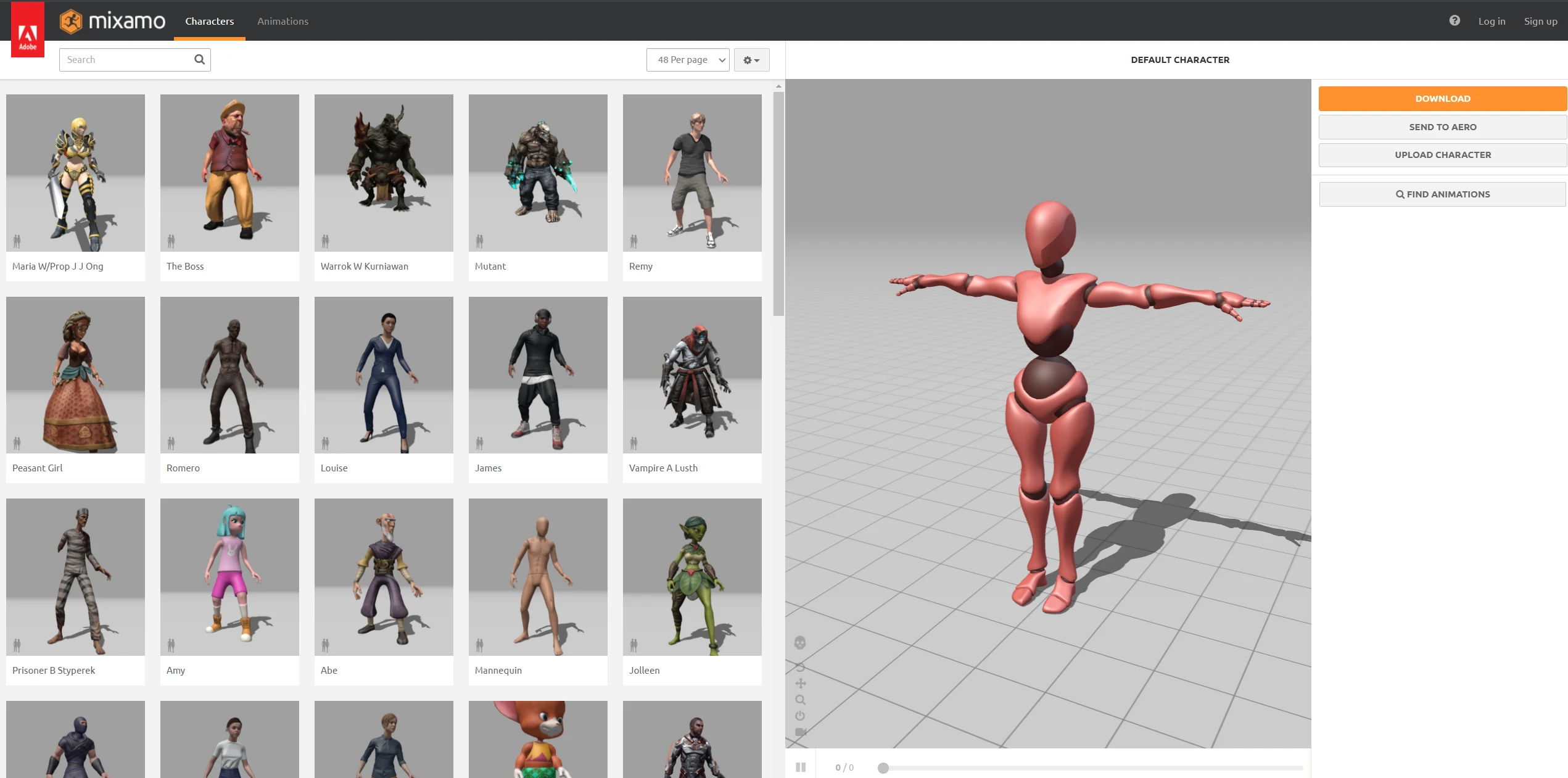Click the Mixamo logo
The height and width of the screenshot is (778, 1568).
[x=112, y=21]
